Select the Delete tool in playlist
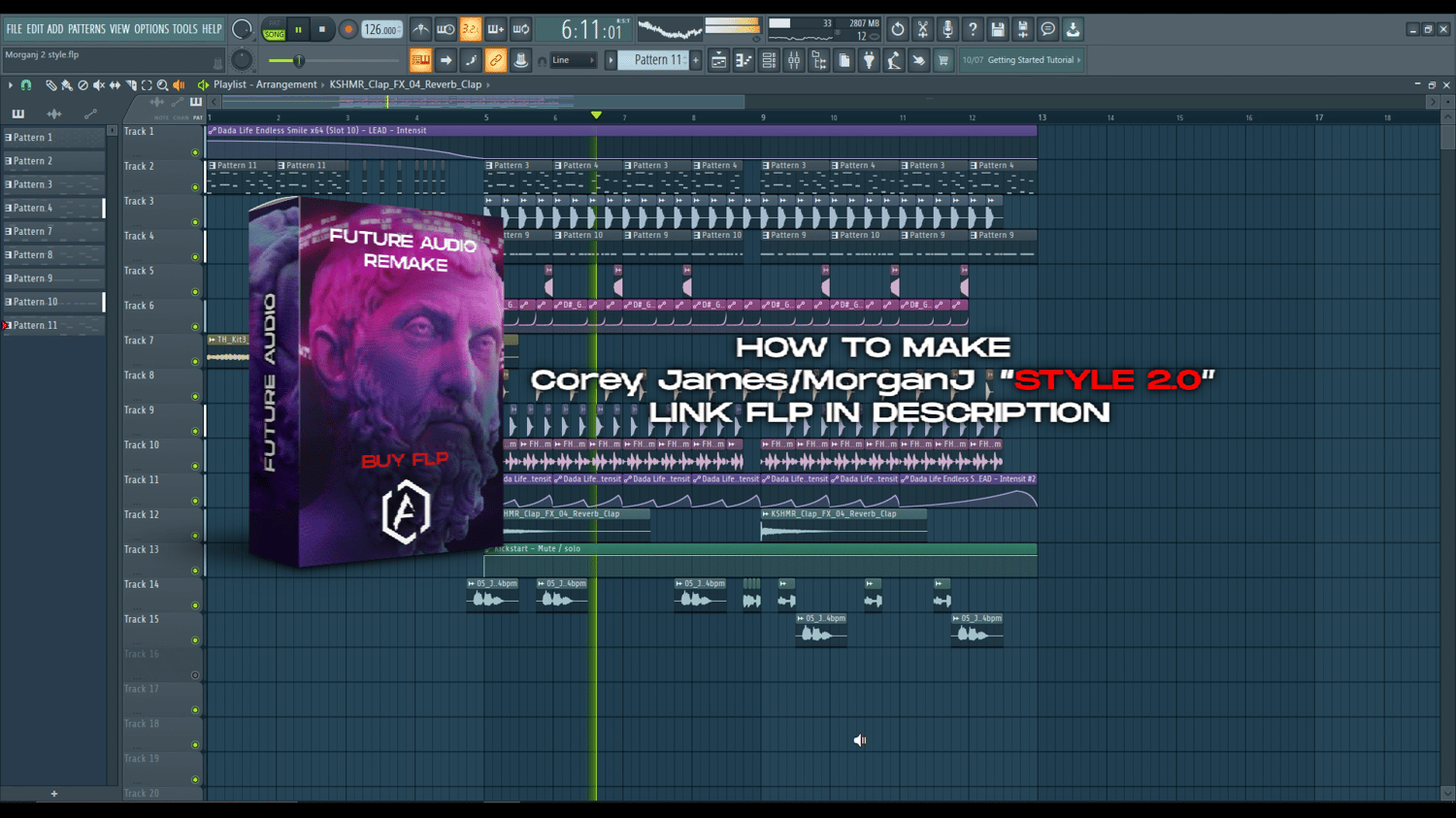 point(83,85)
